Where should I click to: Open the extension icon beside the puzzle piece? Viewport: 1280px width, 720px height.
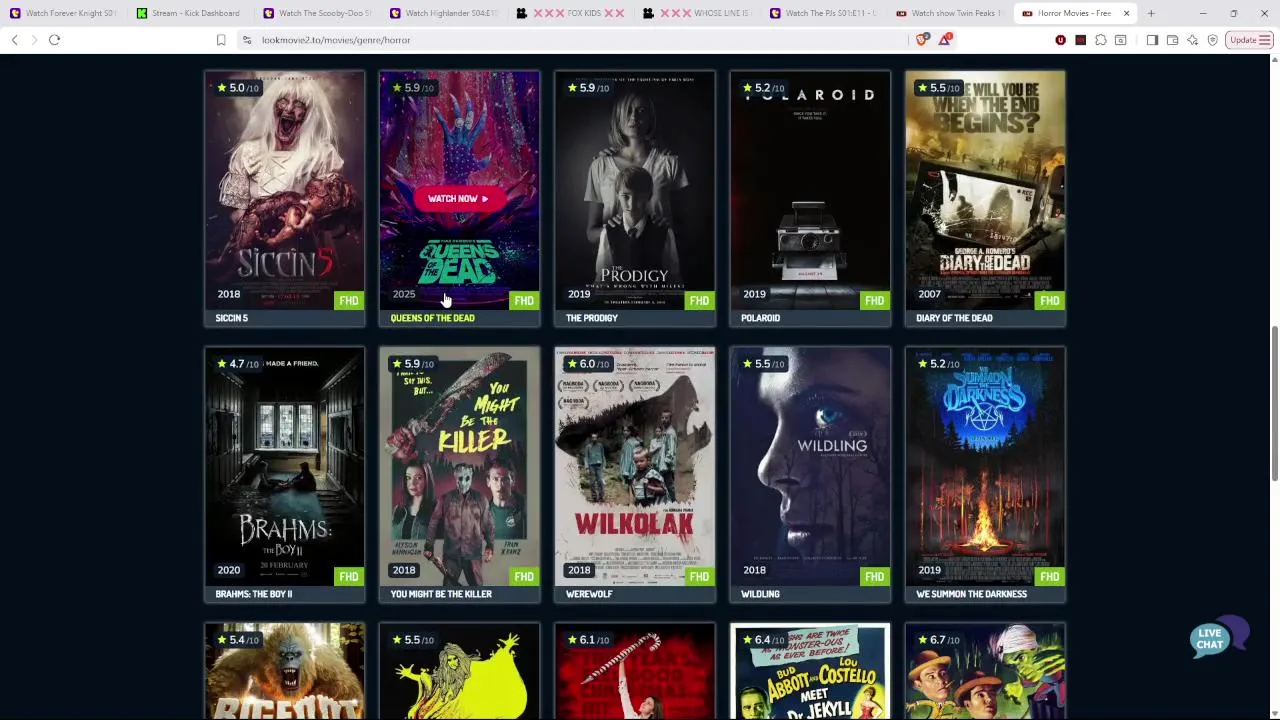(x=1121, y=40)
